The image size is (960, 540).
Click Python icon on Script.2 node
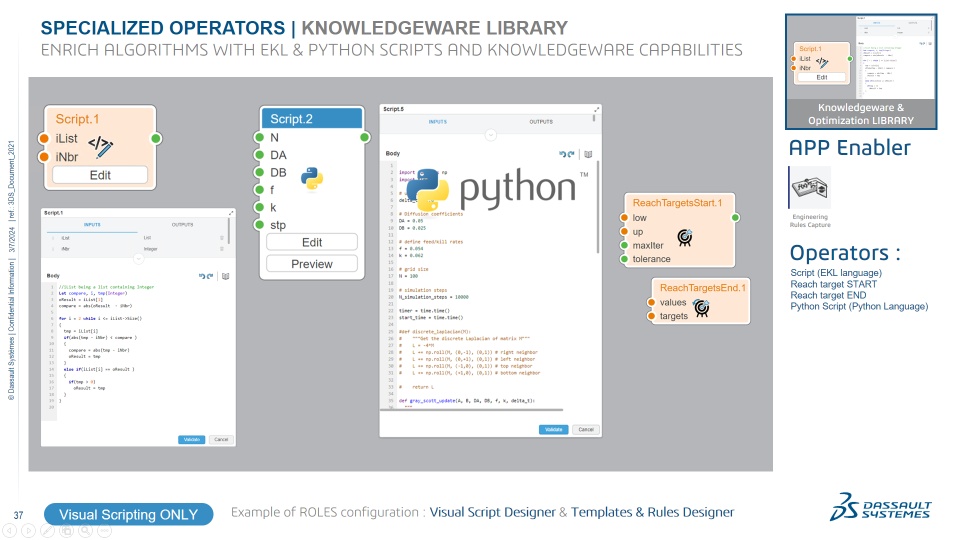(312, 179)
